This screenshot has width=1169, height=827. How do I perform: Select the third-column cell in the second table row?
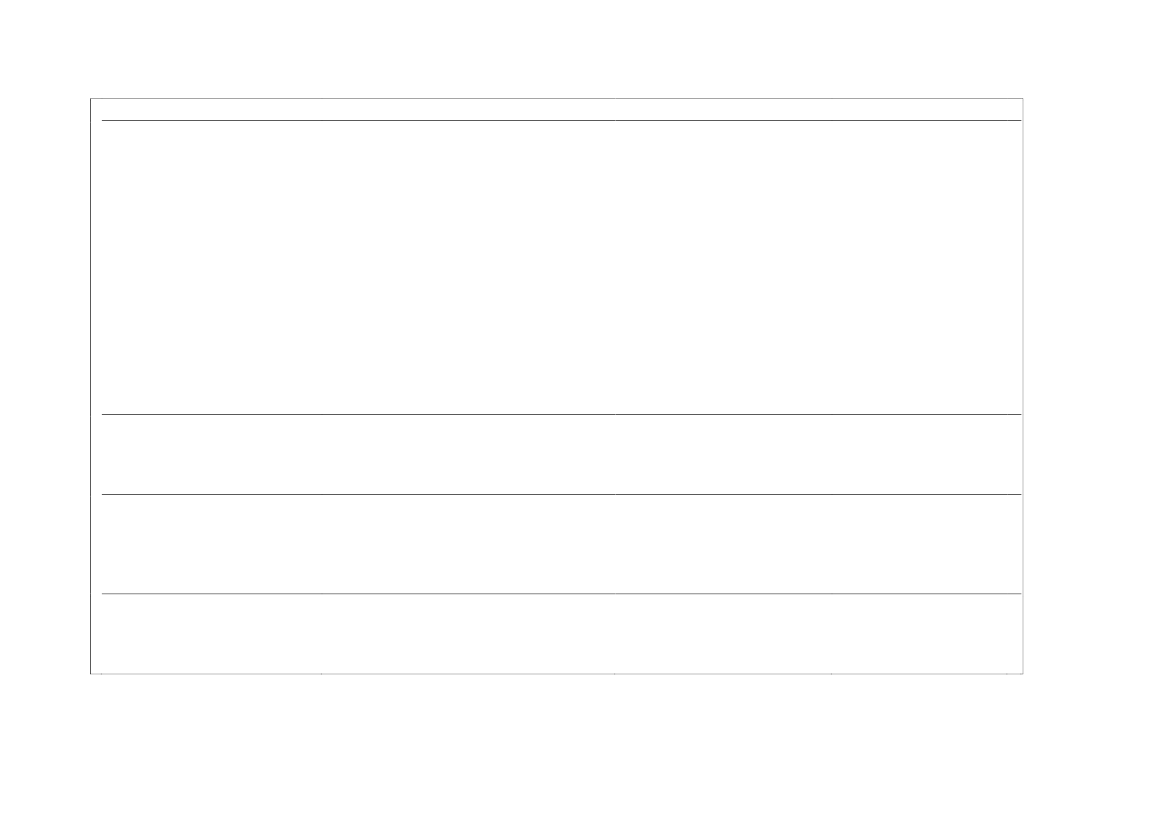click(x=722, y=454)
